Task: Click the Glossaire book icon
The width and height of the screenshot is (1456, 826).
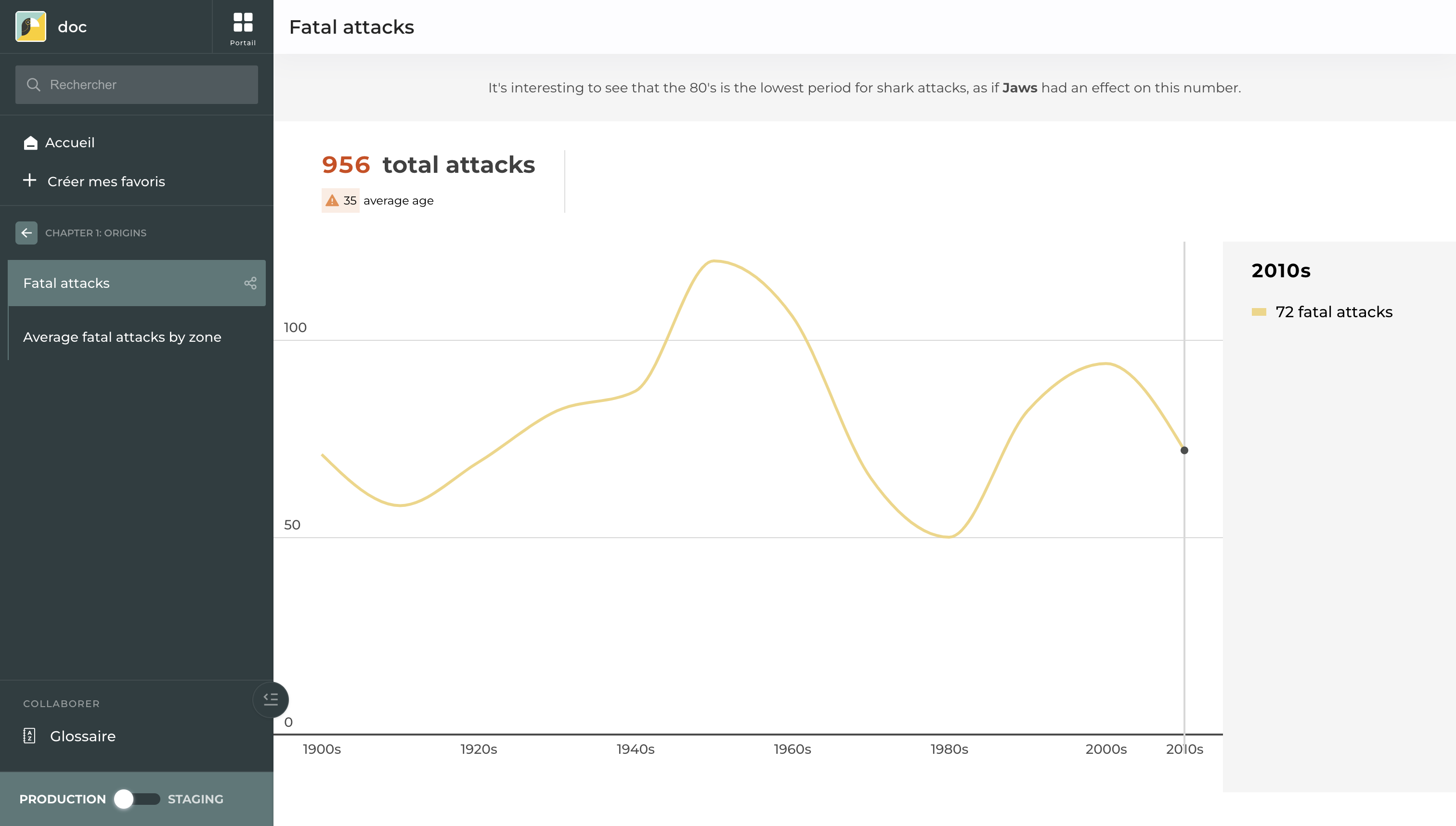Action: (x=29, y=736)
